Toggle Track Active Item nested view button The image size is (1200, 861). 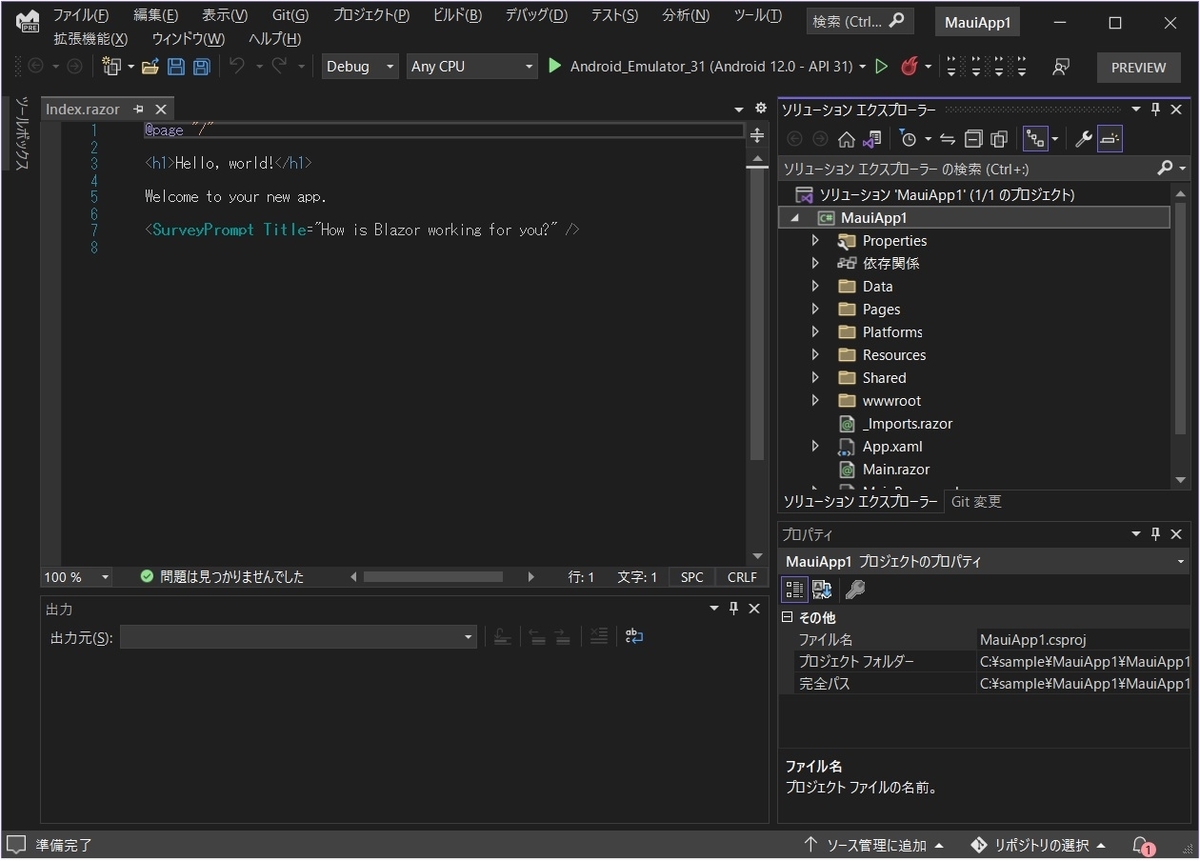click(1035, 139)
